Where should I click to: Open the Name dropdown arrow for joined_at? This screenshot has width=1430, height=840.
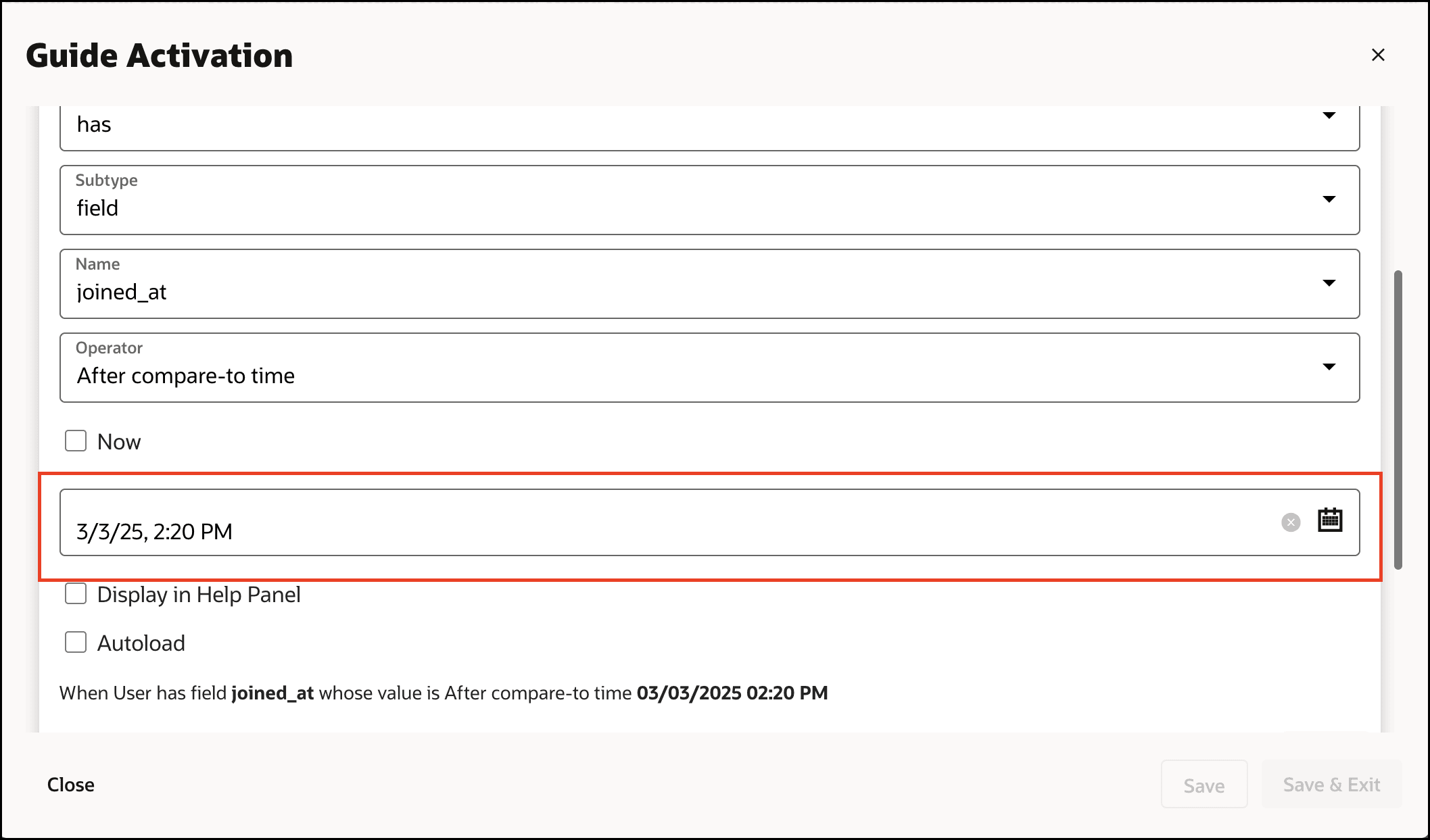point(1329,283)
